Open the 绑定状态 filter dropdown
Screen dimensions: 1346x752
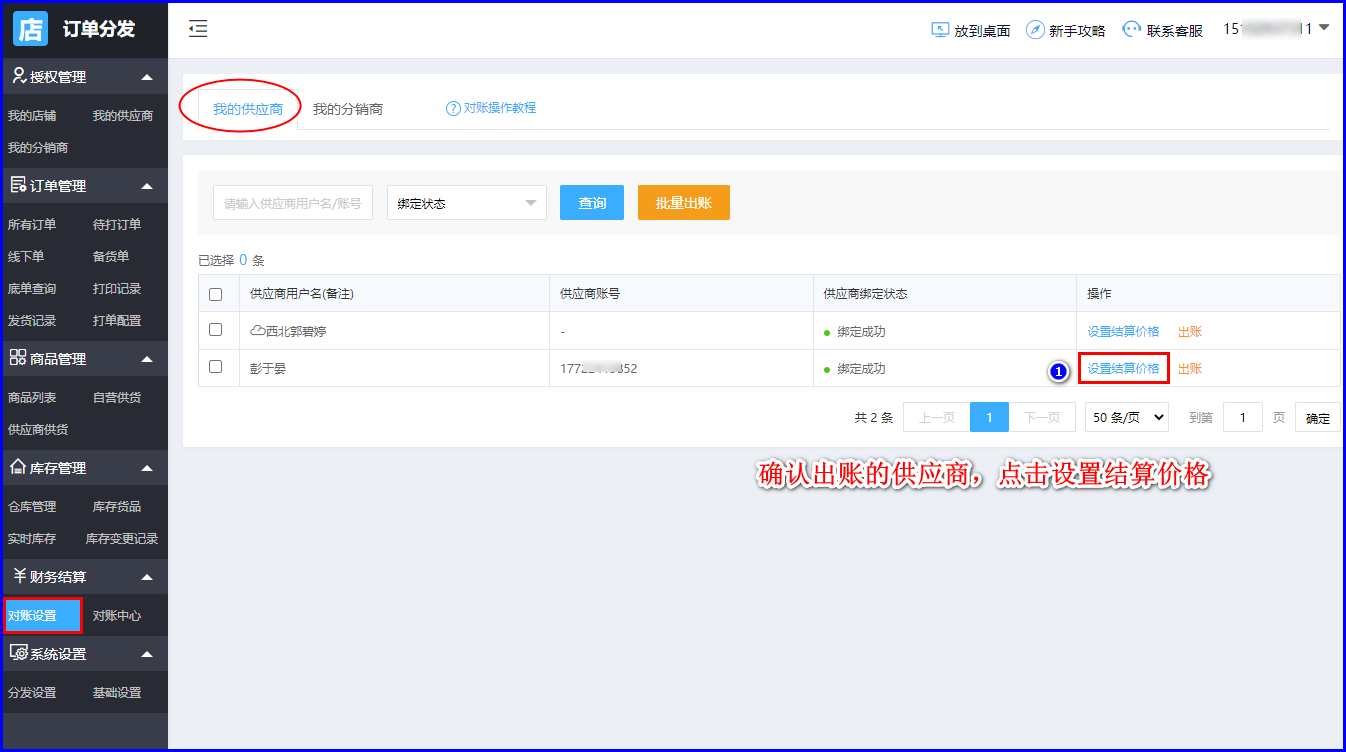pos(466,203)
